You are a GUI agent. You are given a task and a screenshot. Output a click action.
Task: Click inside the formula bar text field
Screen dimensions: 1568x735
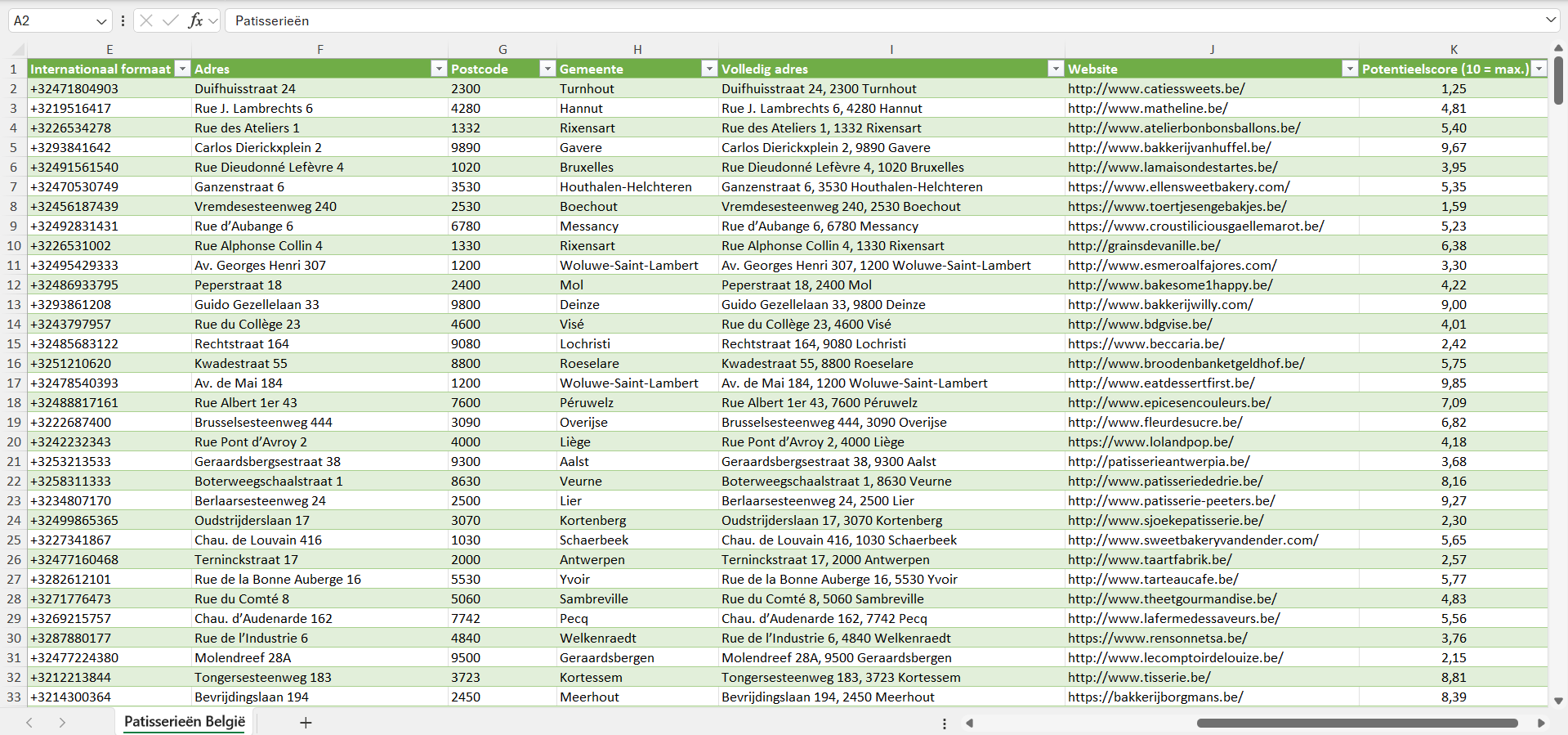coord(817,20)
